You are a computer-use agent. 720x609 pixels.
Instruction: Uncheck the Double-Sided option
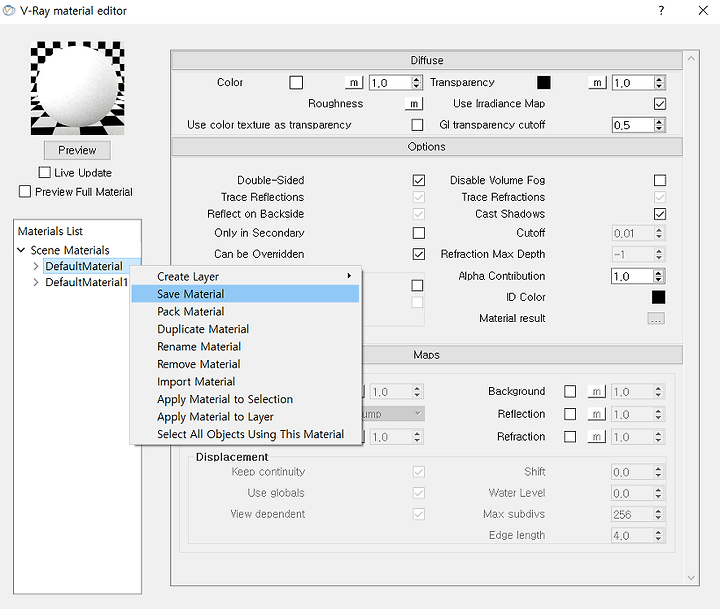tap(419, 180)
